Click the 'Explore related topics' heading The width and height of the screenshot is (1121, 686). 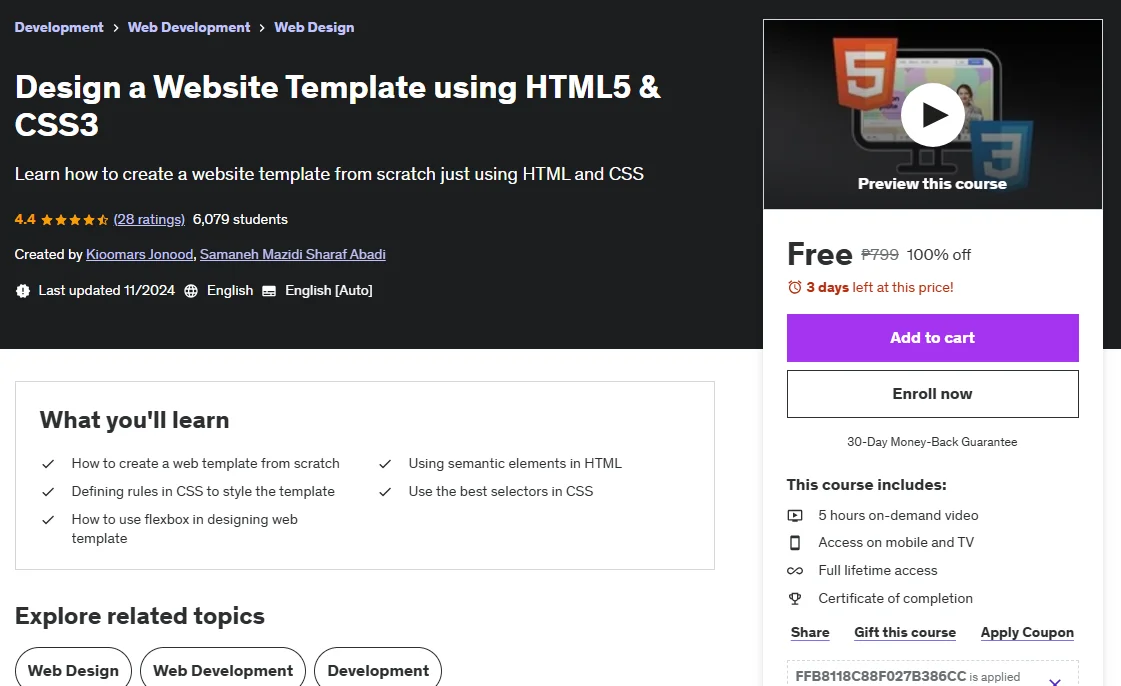(x=140, y=616)
